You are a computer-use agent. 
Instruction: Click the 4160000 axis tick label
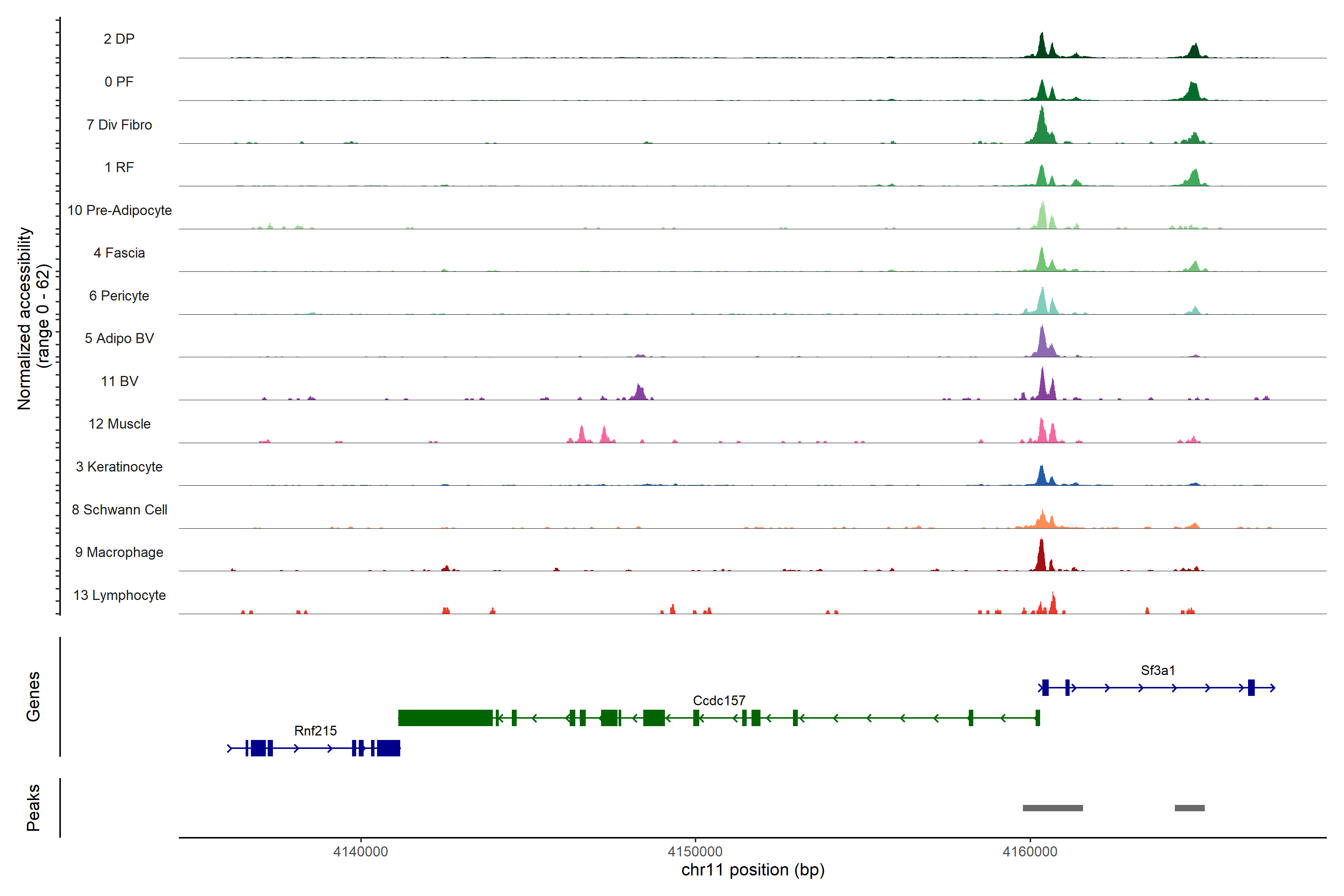(1030, 852)
